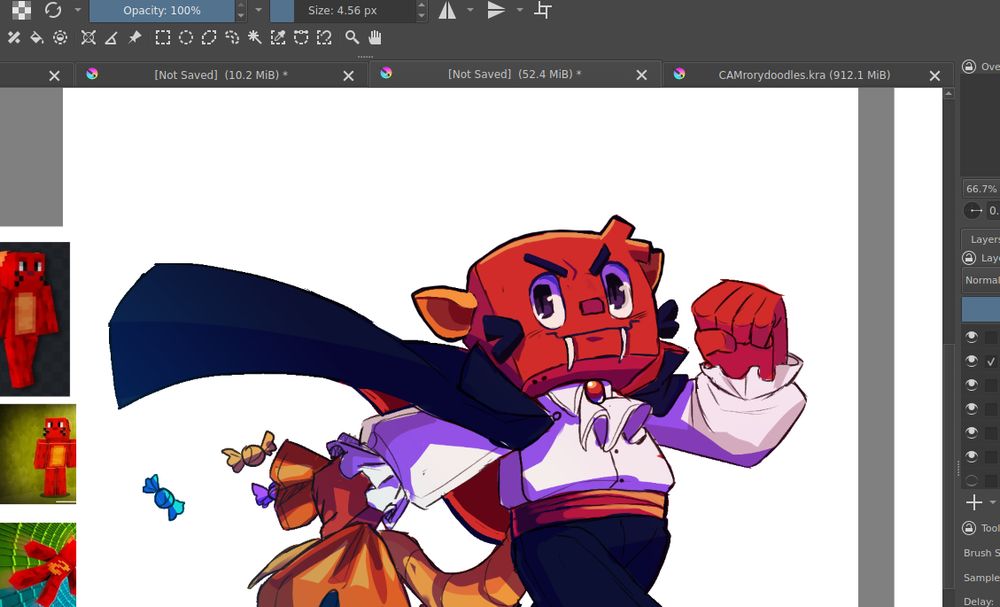
Task: Increase opacity with the up stepper
Action: [240, 5]
